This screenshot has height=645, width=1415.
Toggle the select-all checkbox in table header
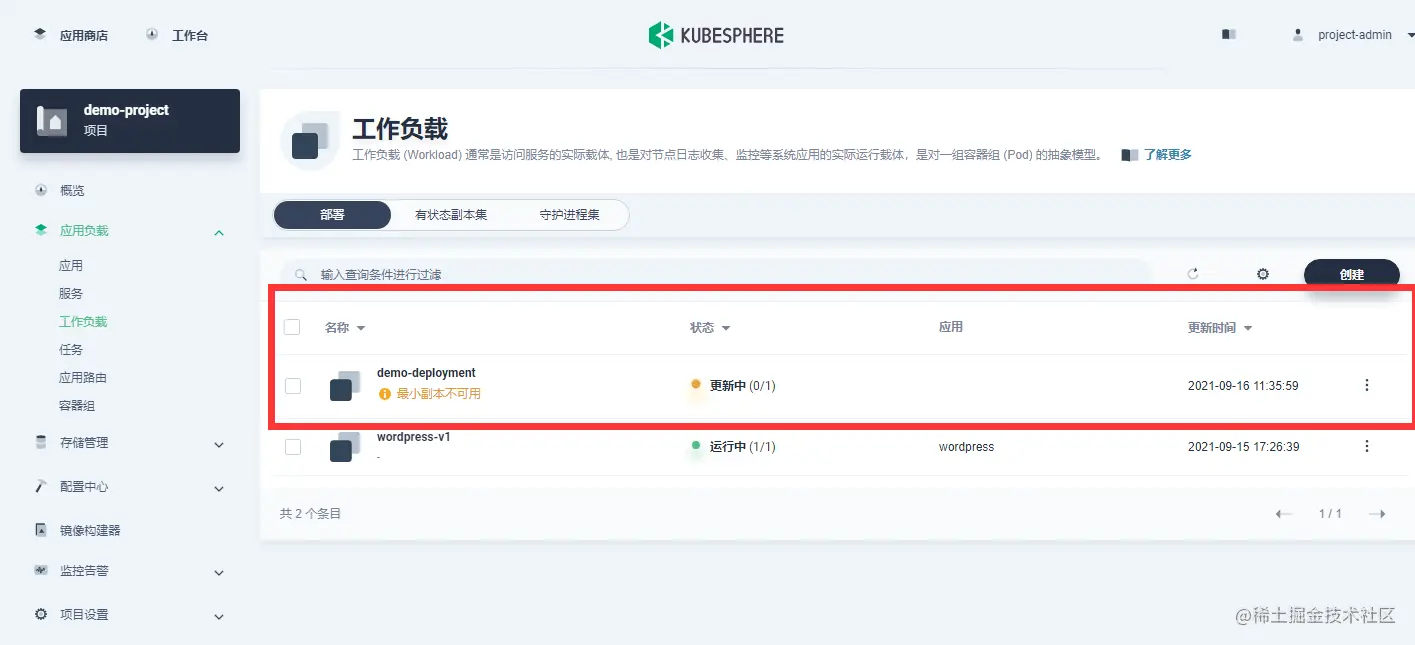tap(292, 327)
